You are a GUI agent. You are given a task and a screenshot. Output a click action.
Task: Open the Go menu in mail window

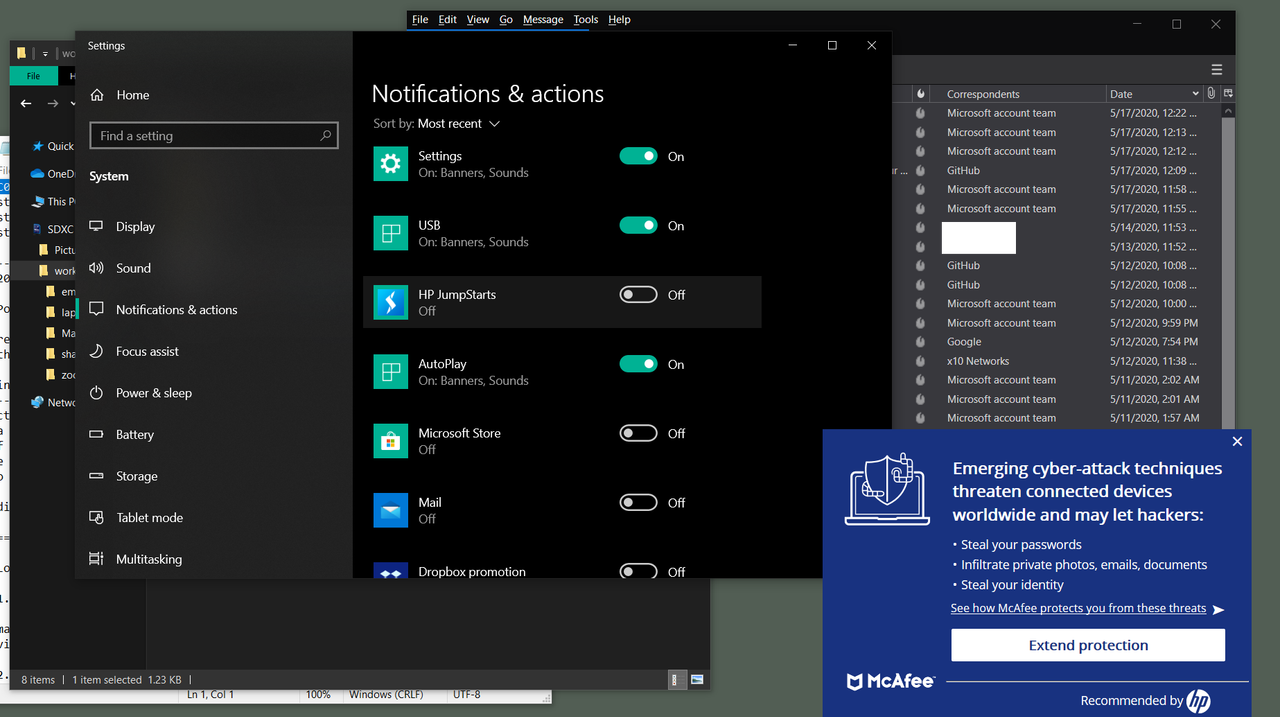pyautogui.click(x=506, y=19)
